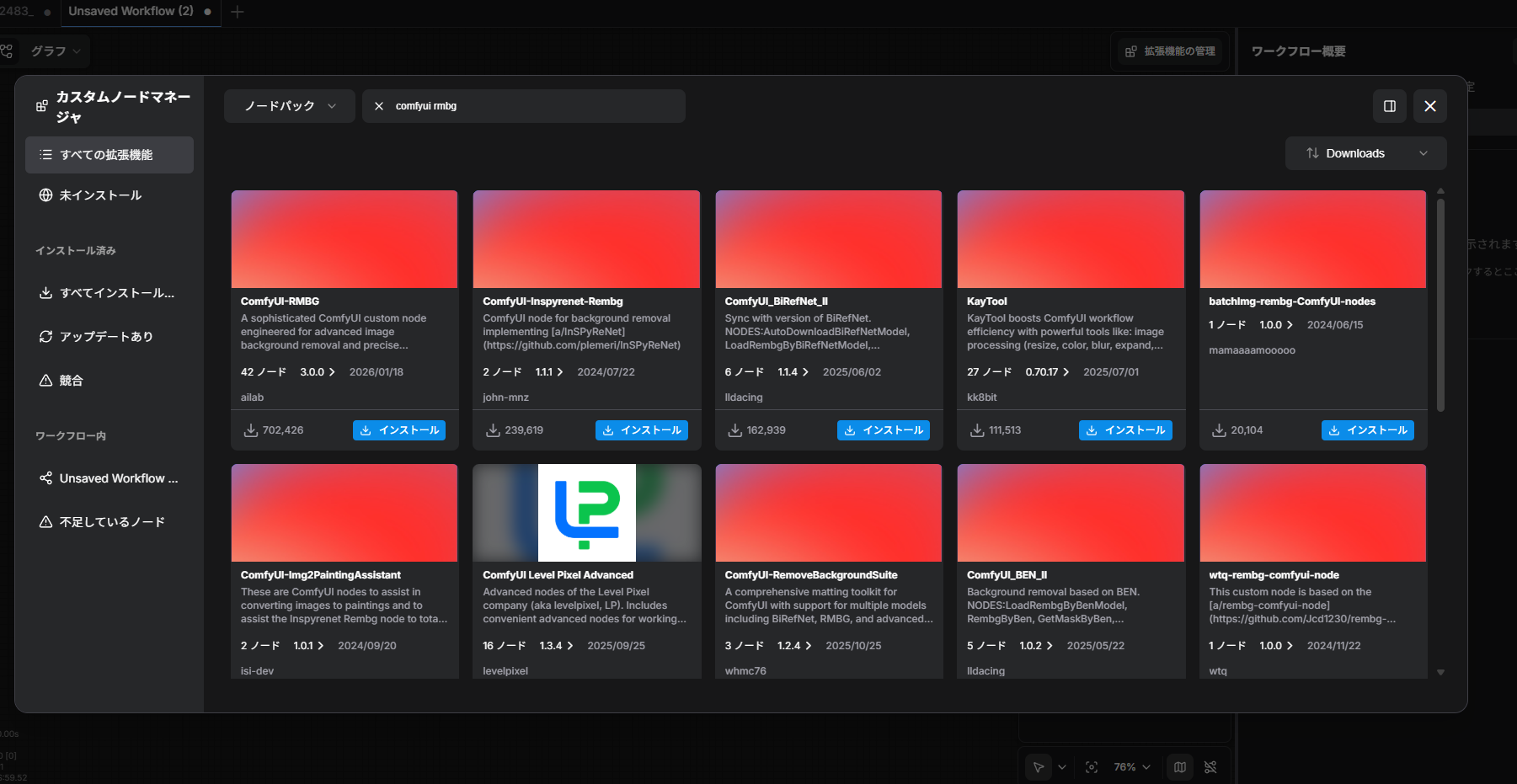This screenshot has height=784, width=1517.
Task: Open ComfyUI-Img2PaintingAssistant version 1.0.1 selector
Action: click(x=308, y=646)
